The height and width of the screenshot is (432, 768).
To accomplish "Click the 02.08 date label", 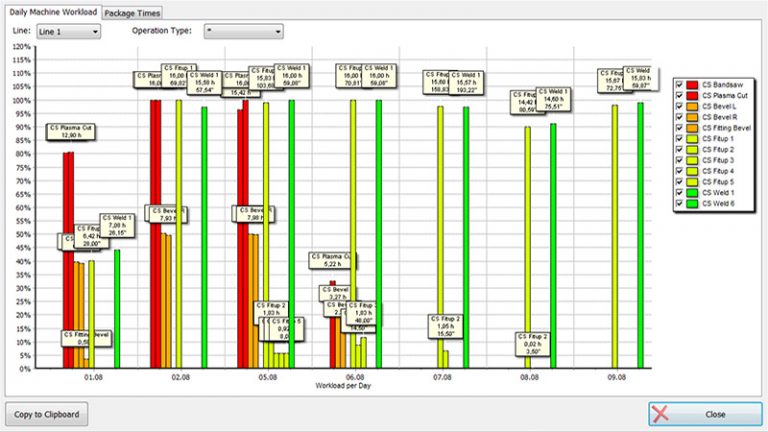I will click(x=180, y=377).
